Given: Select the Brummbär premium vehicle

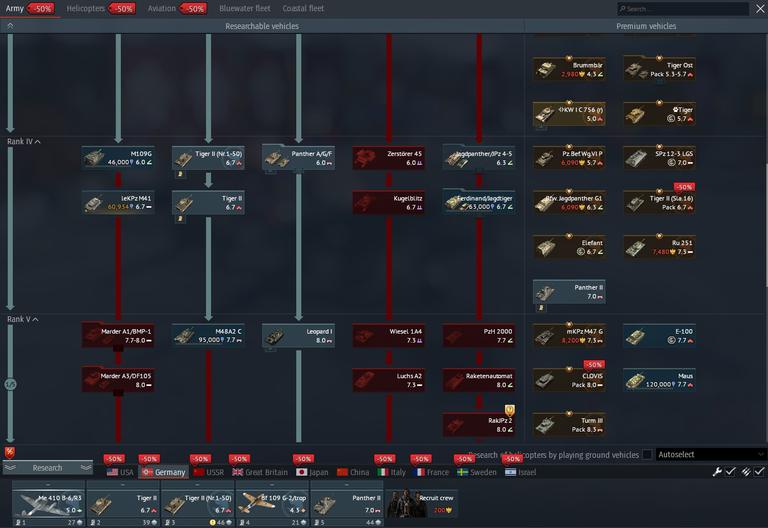Looking at the screenshot, I should 569,69.
